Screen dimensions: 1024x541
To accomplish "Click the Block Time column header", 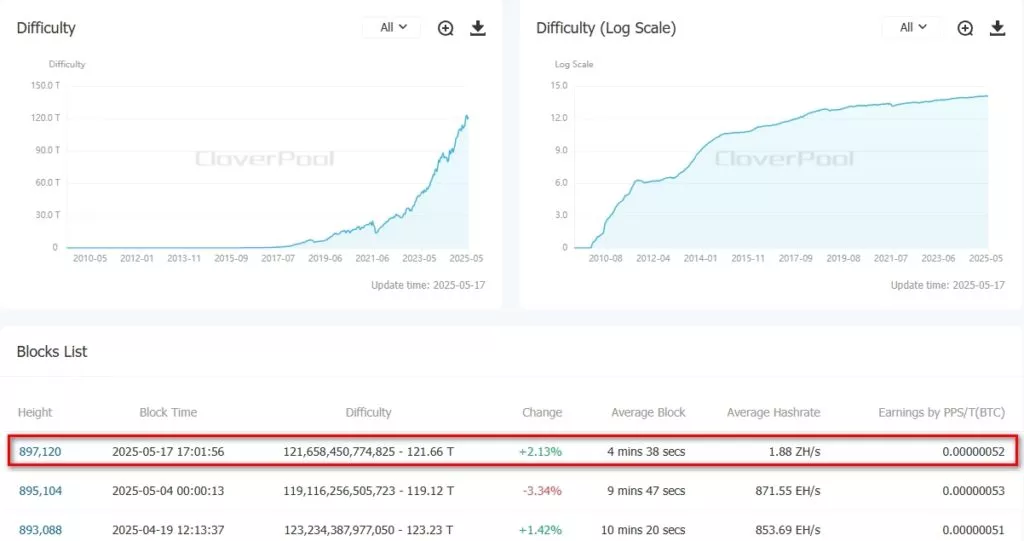I will point(168,412).
